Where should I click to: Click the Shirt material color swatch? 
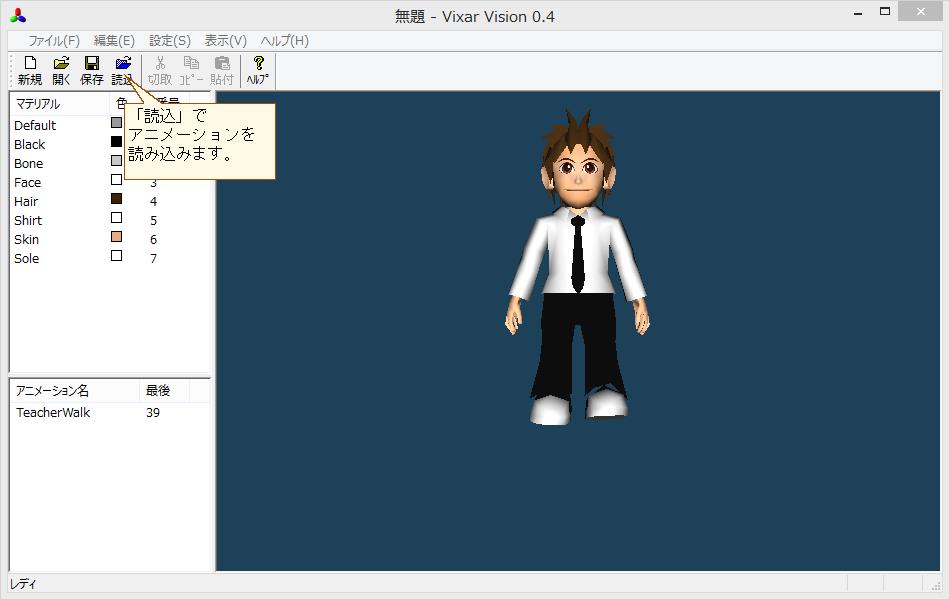click(115, 219)
